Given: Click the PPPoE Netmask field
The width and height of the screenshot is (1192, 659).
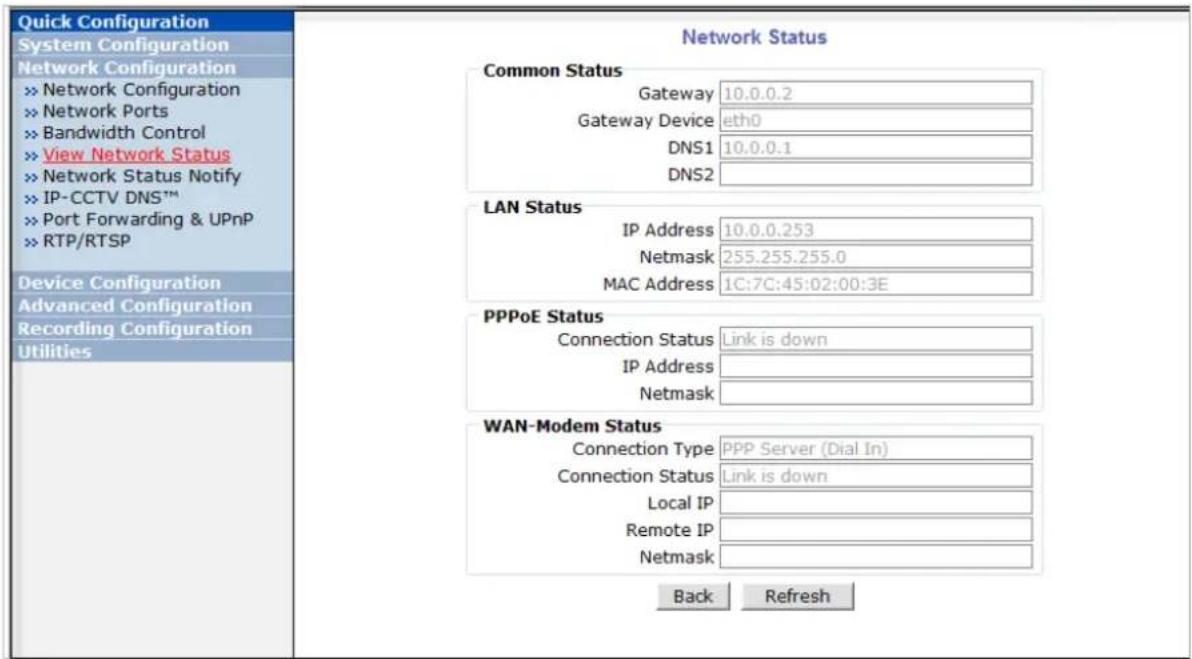Looking at the screenshot, I should (876, 393).
